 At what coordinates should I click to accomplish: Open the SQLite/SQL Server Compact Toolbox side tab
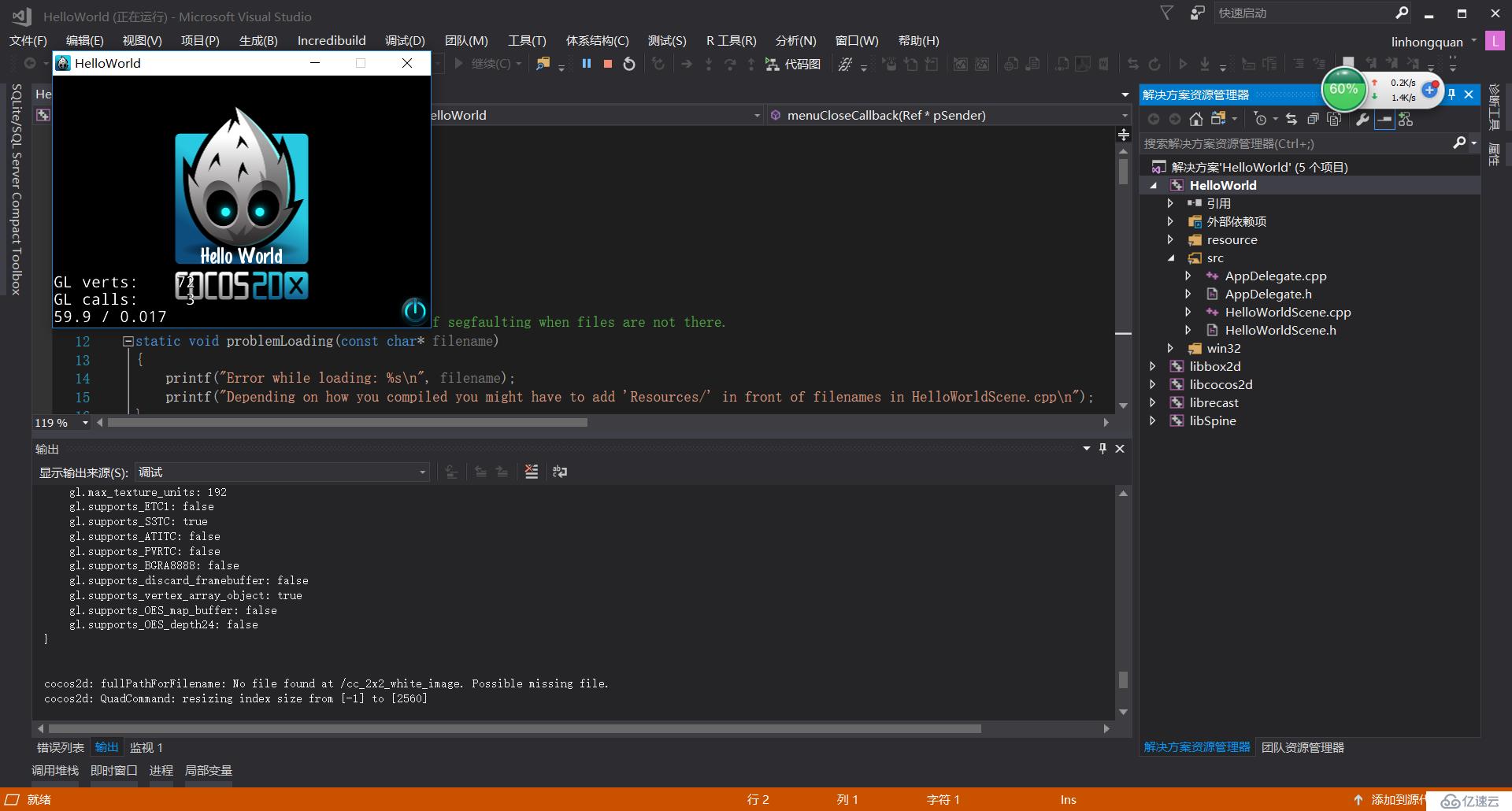(x=16, y=189)
